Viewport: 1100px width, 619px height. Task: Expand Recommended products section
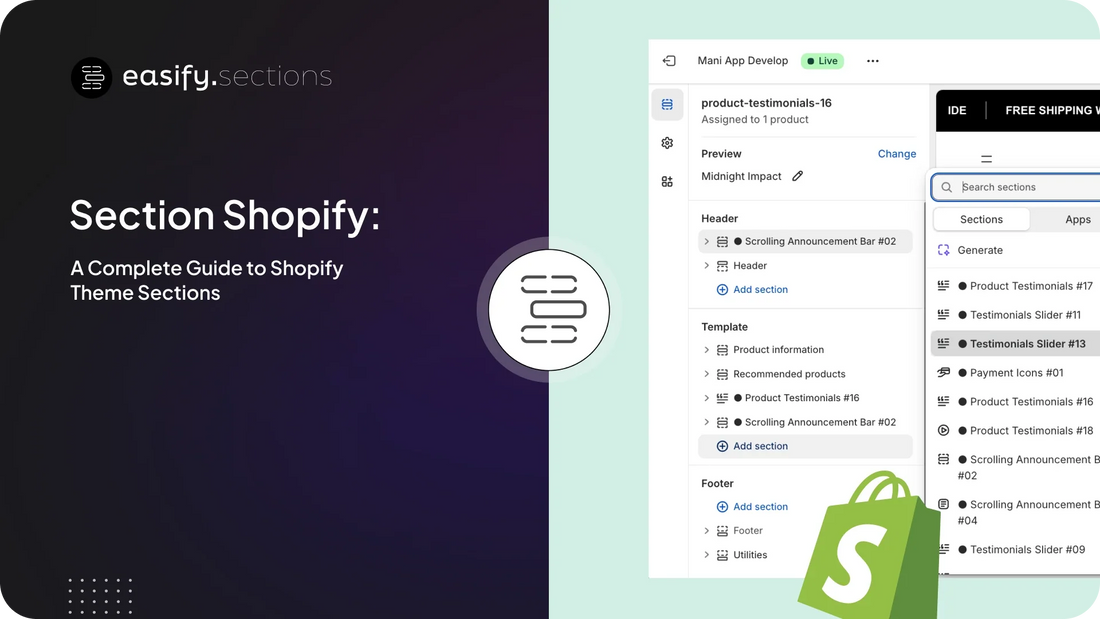[706, 374]
